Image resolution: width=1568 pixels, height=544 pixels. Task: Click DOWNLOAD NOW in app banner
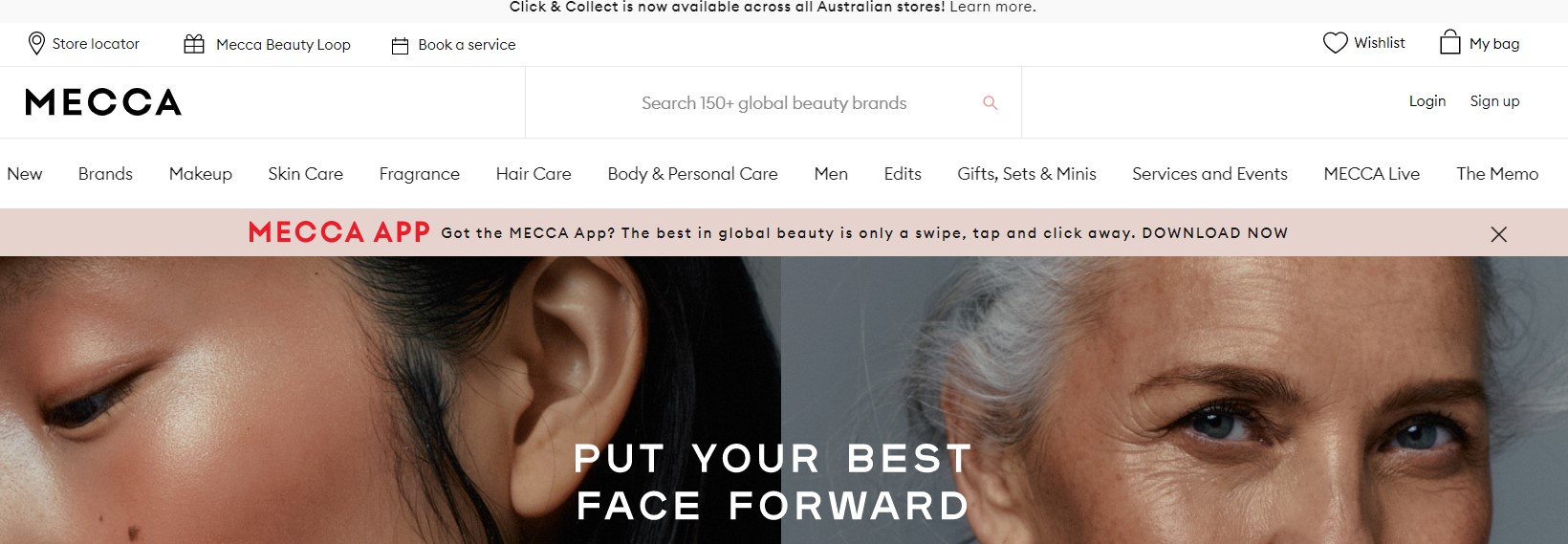tap(1214, 233)
